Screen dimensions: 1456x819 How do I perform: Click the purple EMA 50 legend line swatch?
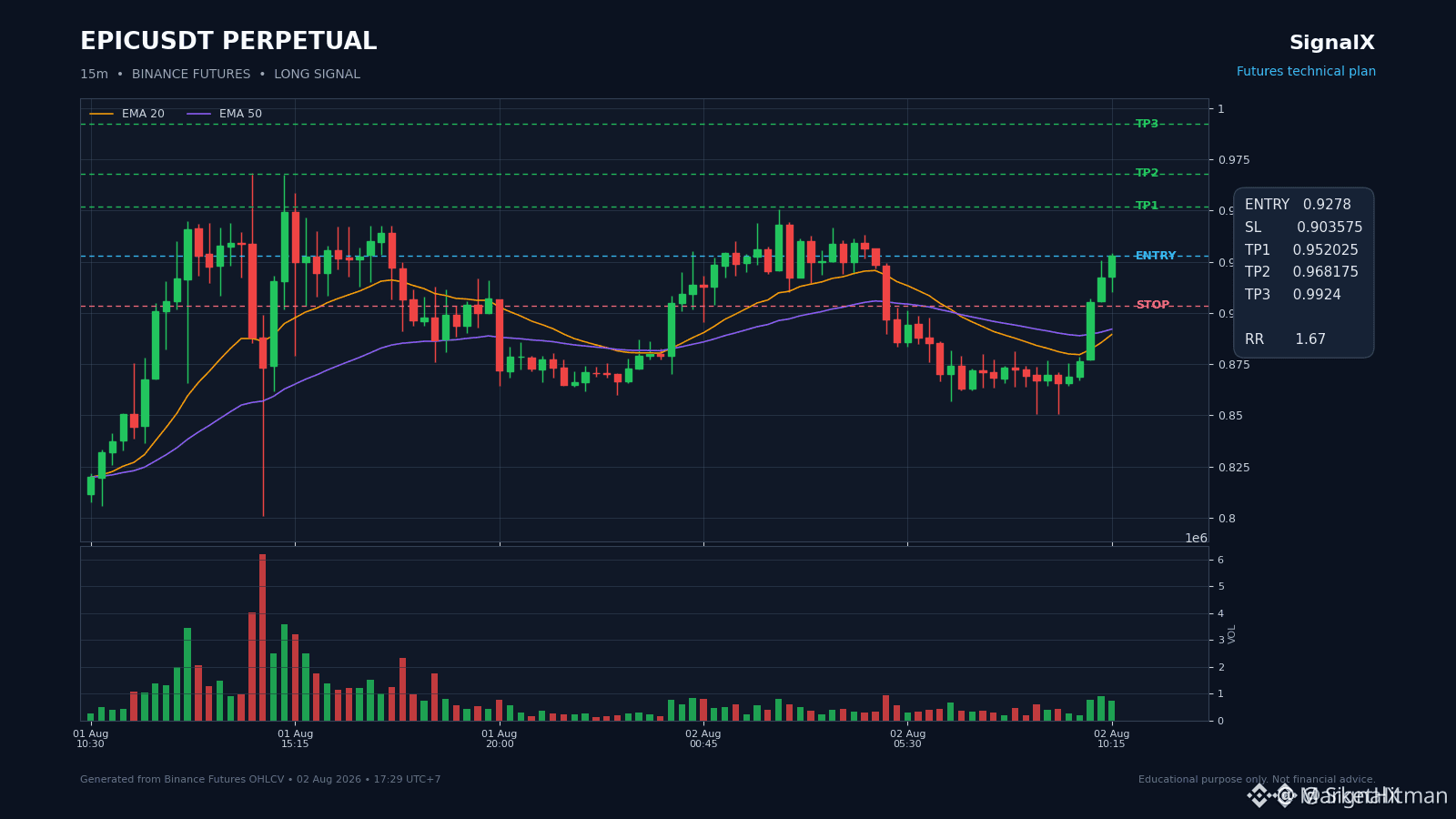[199, 114]
